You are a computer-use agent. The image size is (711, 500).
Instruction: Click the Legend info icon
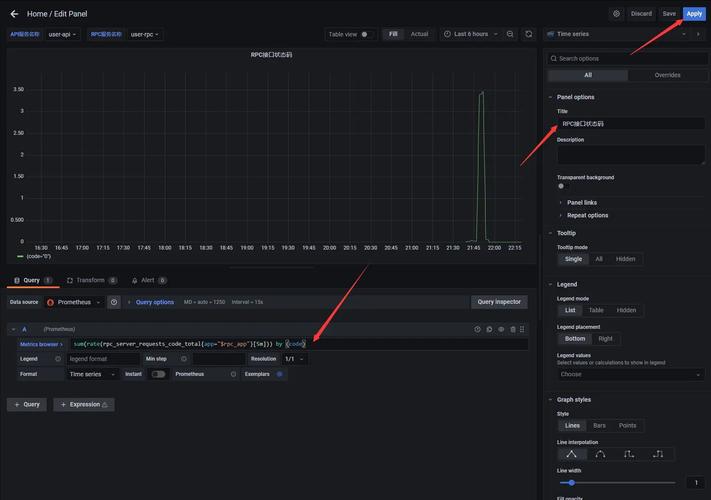coord(58,359)
